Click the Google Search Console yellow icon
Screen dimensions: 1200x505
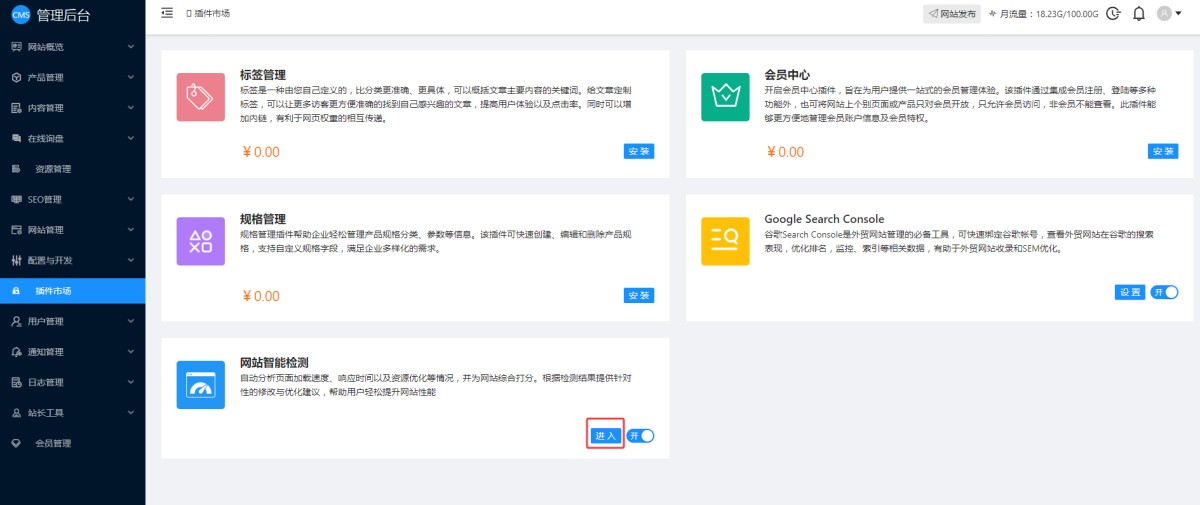pos(725,241)
